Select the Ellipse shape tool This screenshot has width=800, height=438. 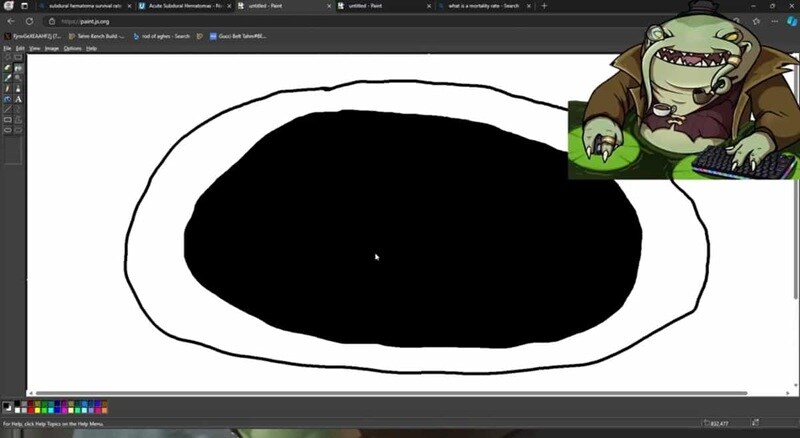(x=8, y=131)
